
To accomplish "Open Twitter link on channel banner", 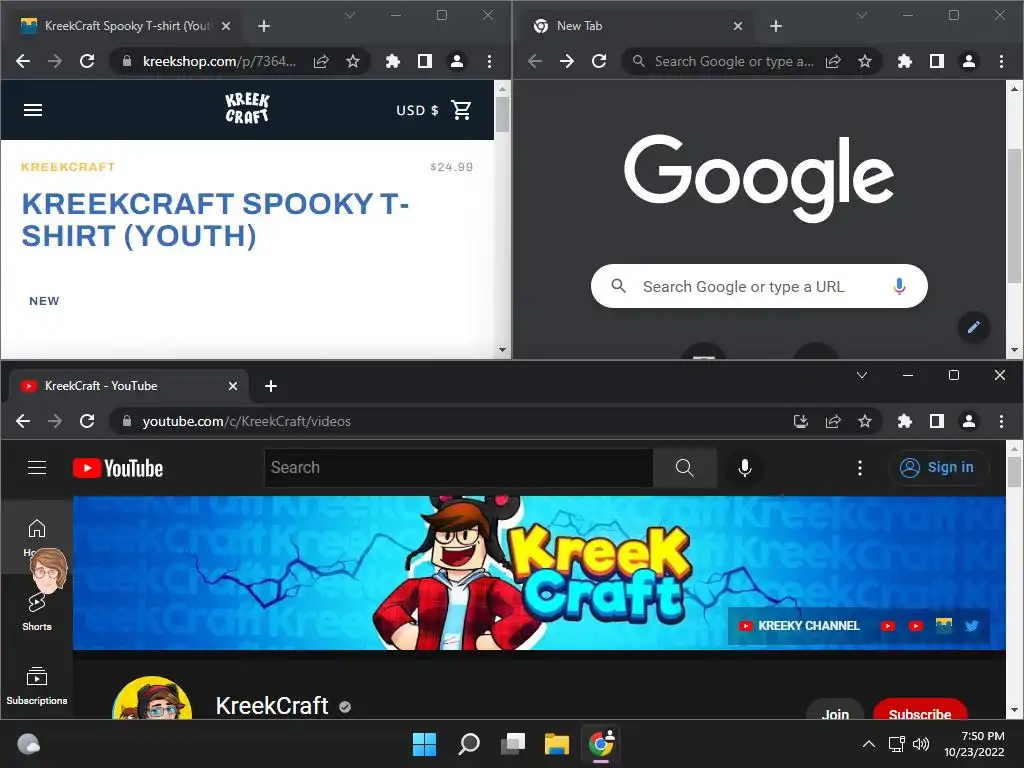I will coord(972,626).
